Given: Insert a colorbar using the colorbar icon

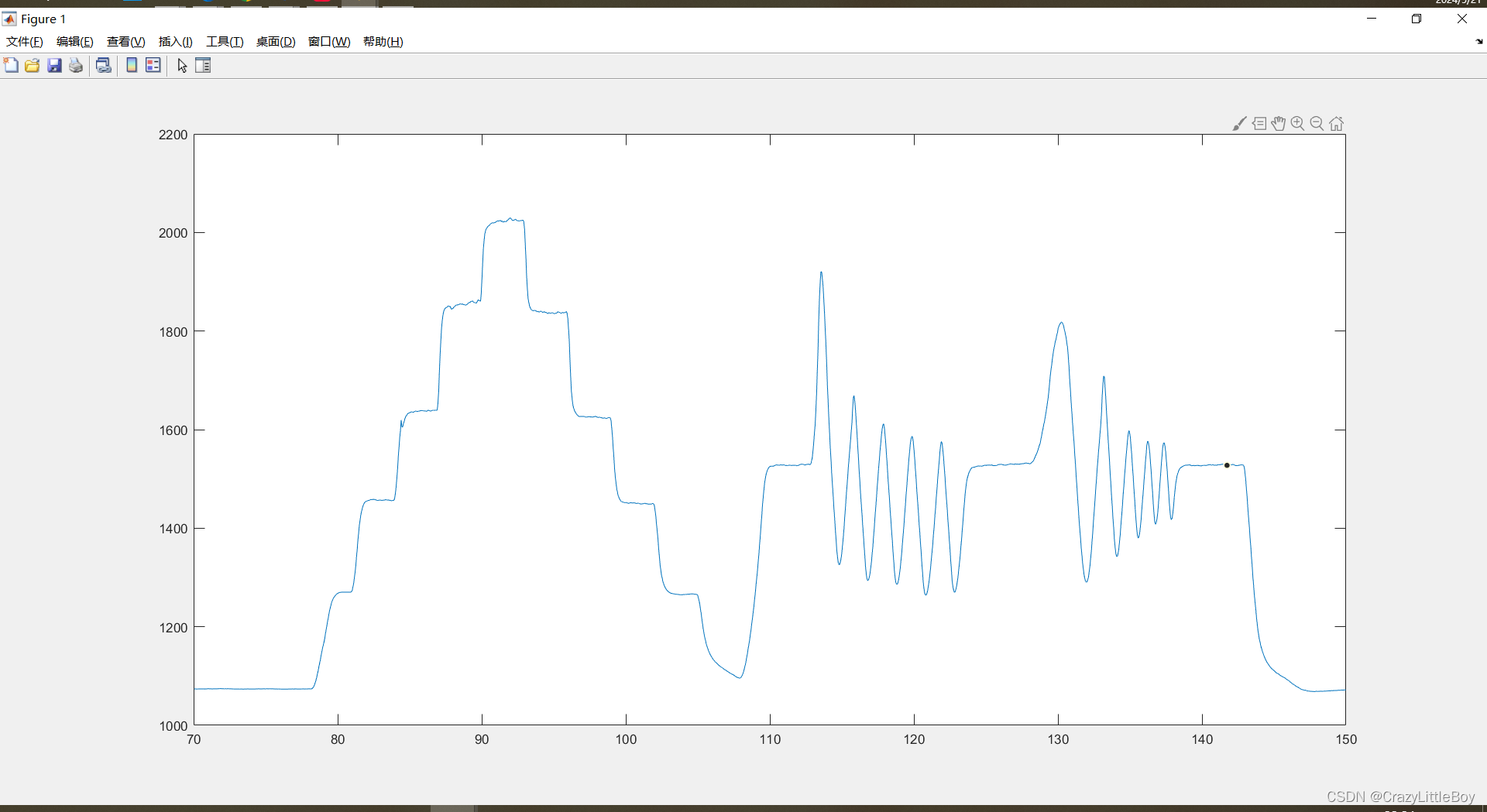Looking at the screenshot, I should click(x=131, y=65).
